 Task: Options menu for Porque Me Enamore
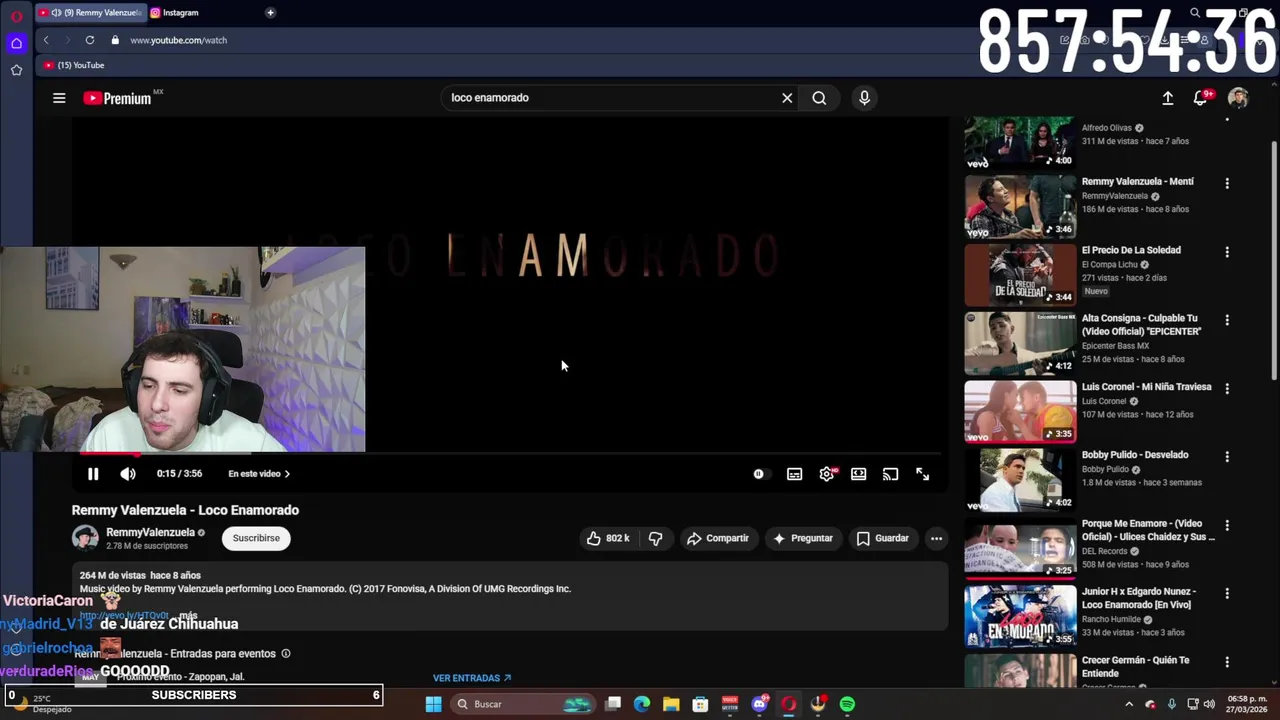(1227, 525)
